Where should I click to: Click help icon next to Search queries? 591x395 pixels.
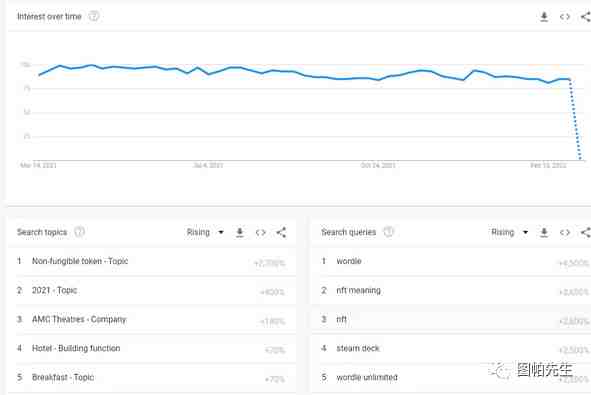coord(388,232)
